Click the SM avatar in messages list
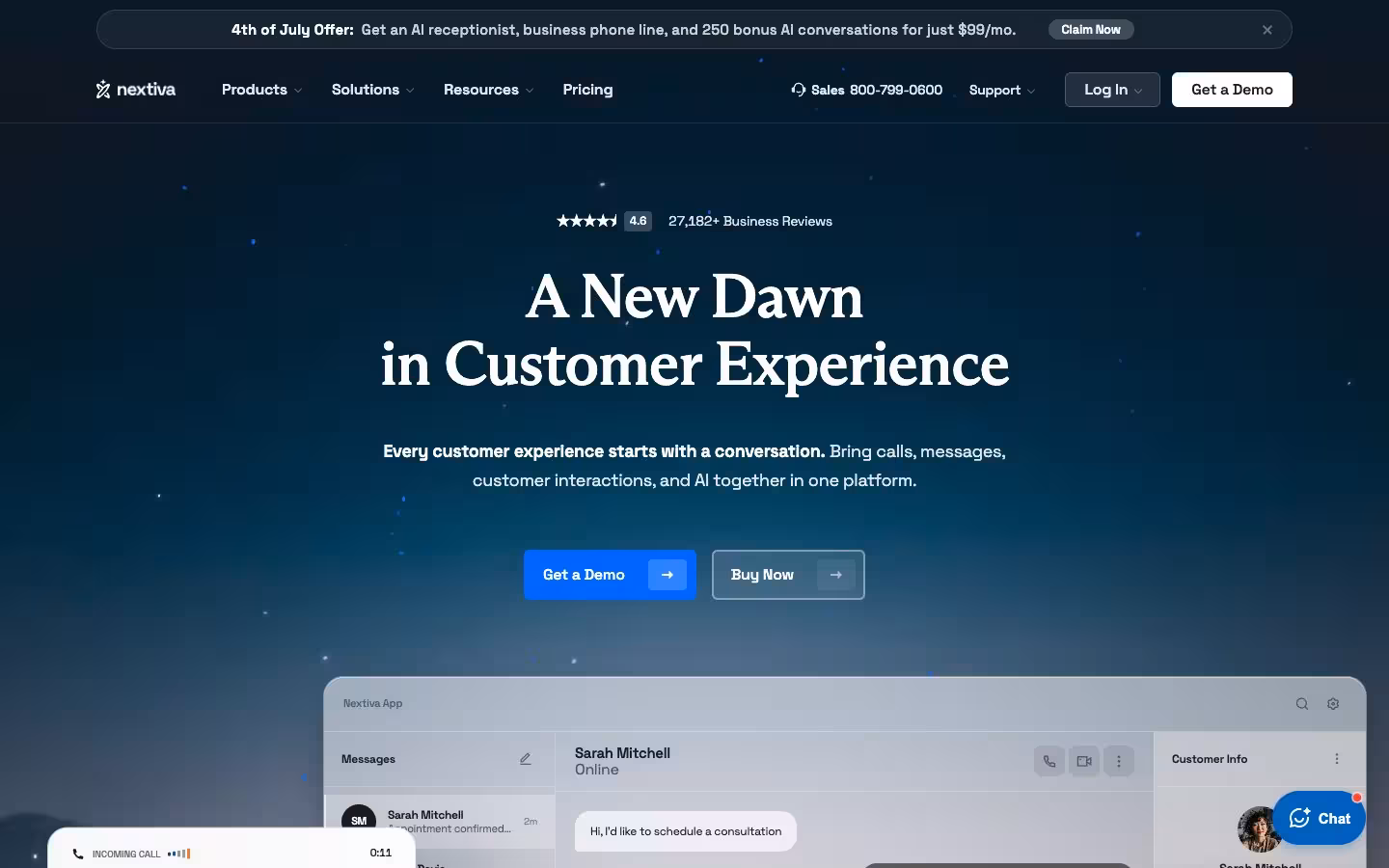Screen dimensions: 1389x868 click(x=359, y=821)
